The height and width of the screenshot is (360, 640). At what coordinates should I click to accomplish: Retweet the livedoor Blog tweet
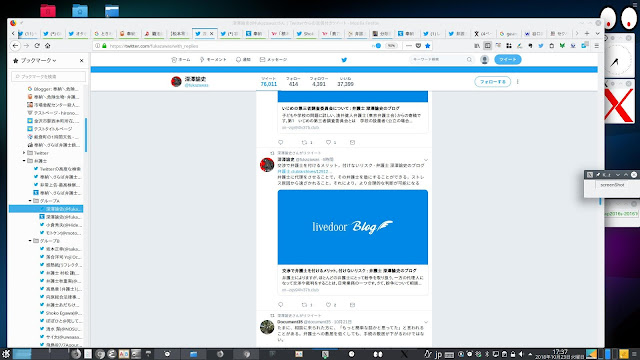pos(304,304)
